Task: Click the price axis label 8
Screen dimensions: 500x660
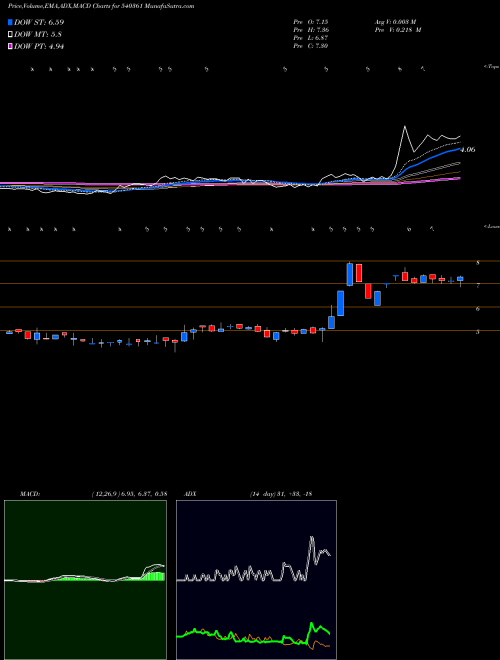Action: [x=477, y=263]
